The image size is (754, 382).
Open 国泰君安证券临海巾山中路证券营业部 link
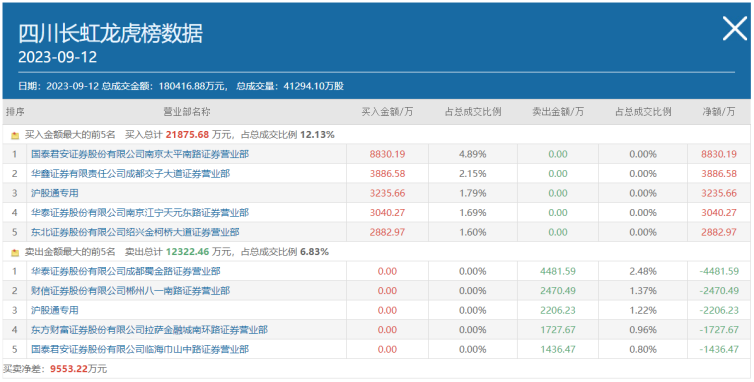140,349
